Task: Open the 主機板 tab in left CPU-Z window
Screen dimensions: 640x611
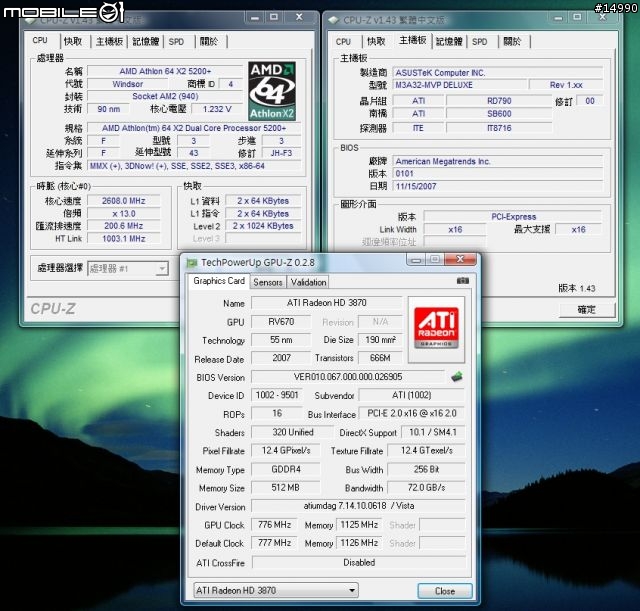Action: (109, 41)
